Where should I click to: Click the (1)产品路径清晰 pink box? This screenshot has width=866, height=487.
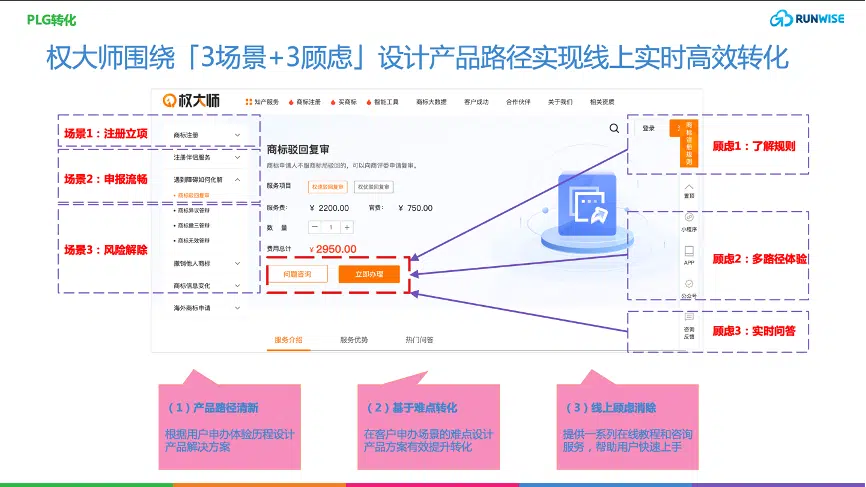pos(230,427)
